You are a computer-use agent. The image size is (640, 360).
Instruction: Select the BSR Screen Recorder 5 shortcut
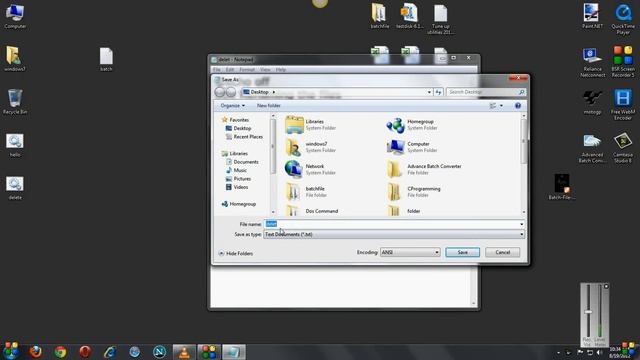tap(623, 61)
